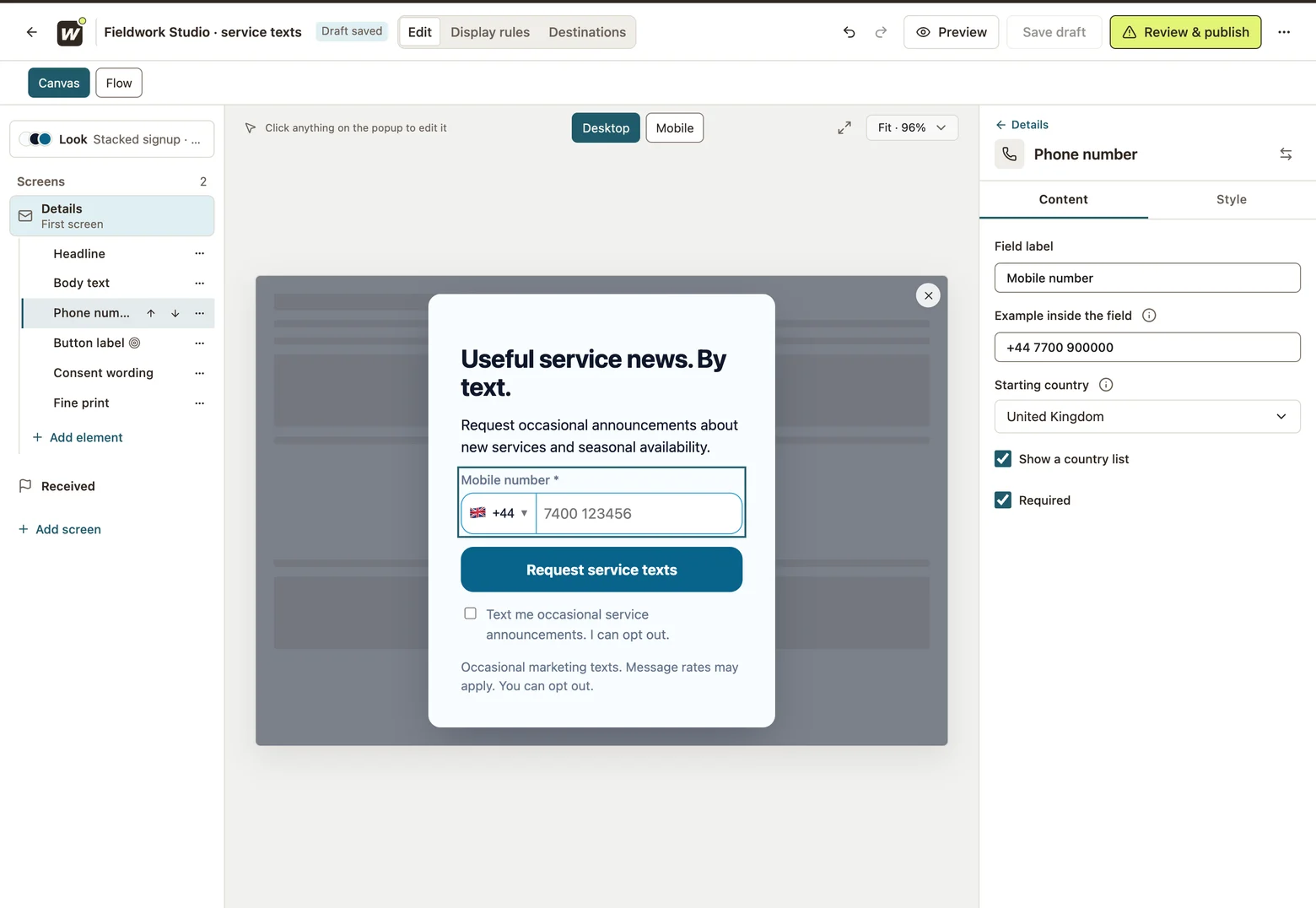Toggle the Look switch
Viewport: 1316px width, 908px height.
coord(35,139)
